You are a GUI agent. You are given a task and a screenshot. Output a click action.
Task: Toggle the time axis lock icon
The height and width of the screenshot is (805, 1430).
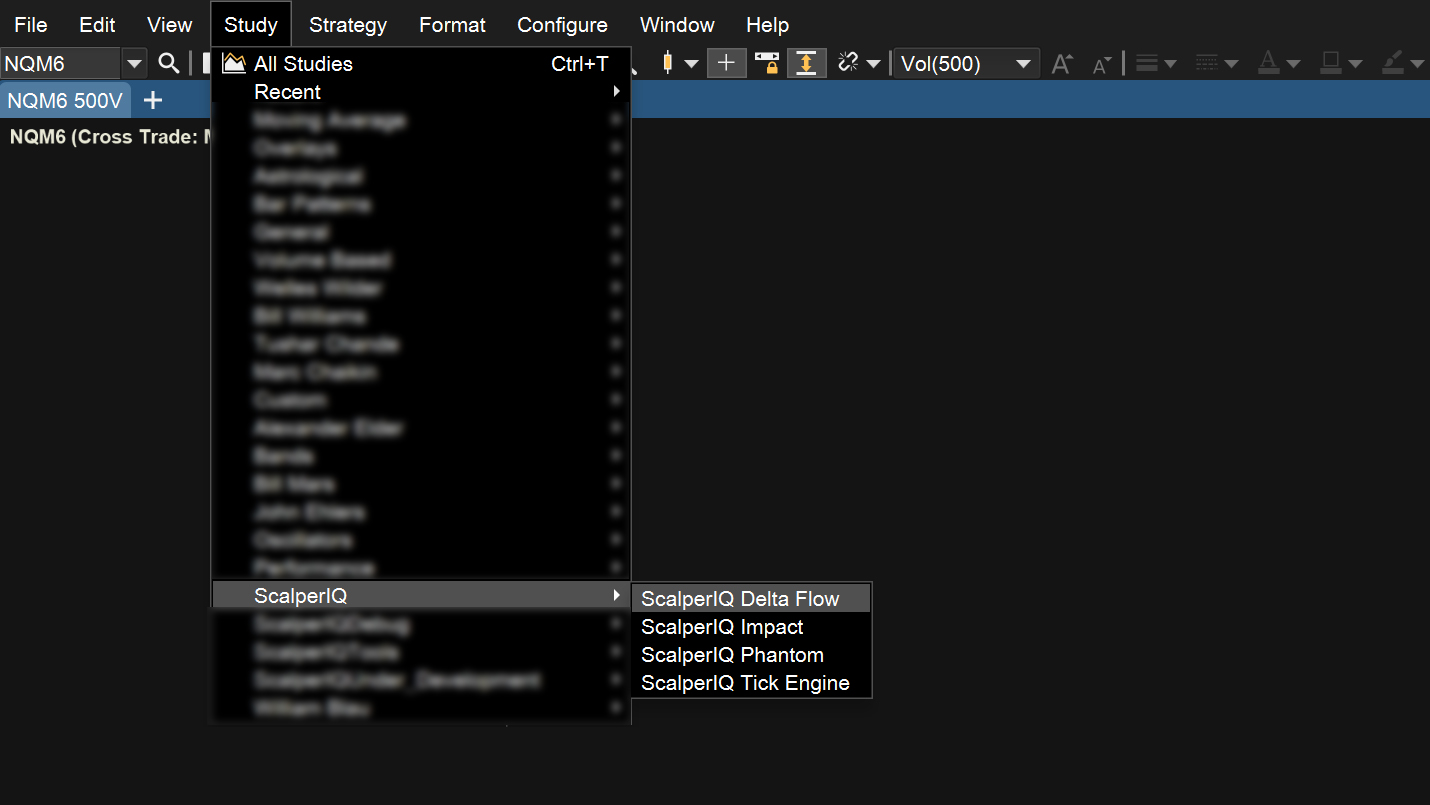pyautogui.click(x=767, y=64)
